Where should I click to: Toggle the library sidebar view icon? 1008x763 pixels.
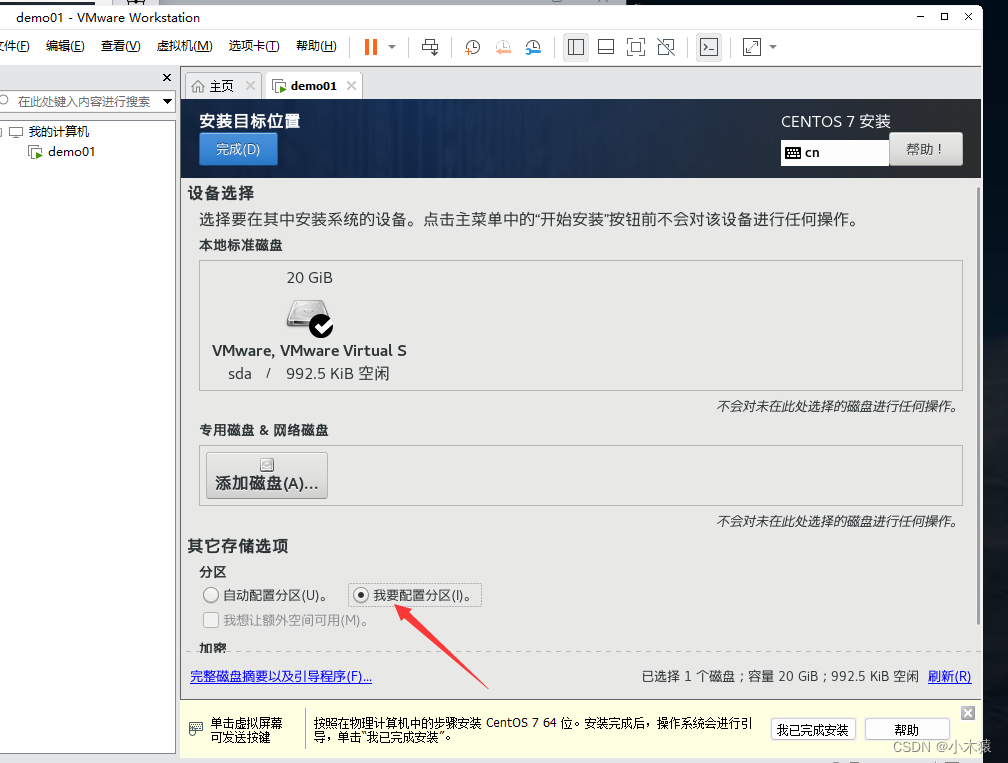click(x=576, y=47)
